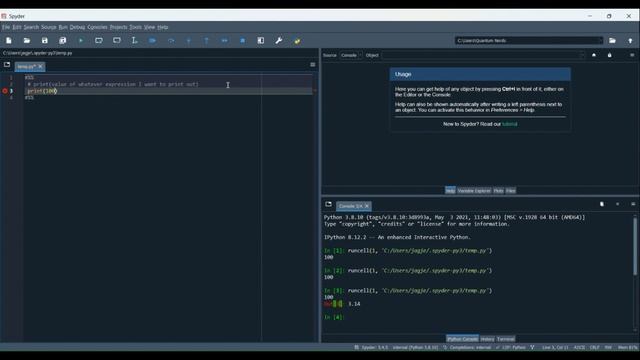
Task: Switch to the Terminal tab
Action: click(506, 339)
